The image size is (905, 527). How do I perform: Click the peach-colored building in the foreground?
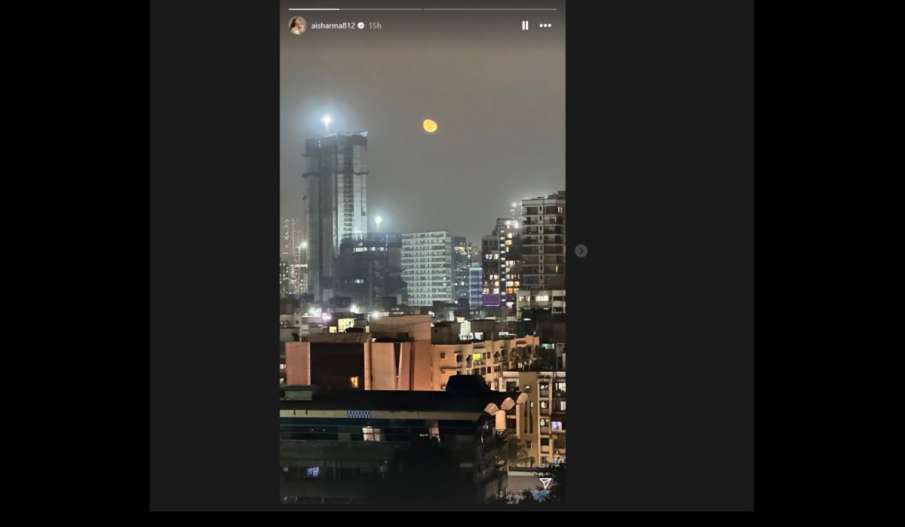coord(358,364)
